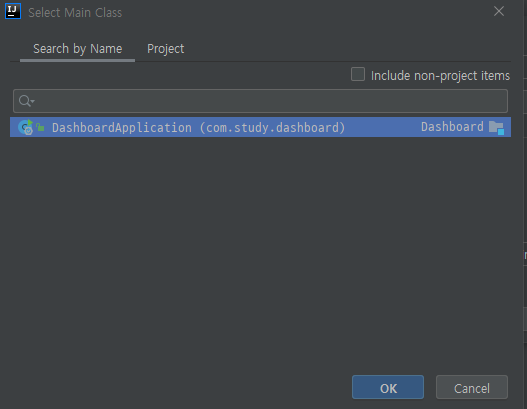
Task: Focus the class name search field
Action: coord(260,101)
